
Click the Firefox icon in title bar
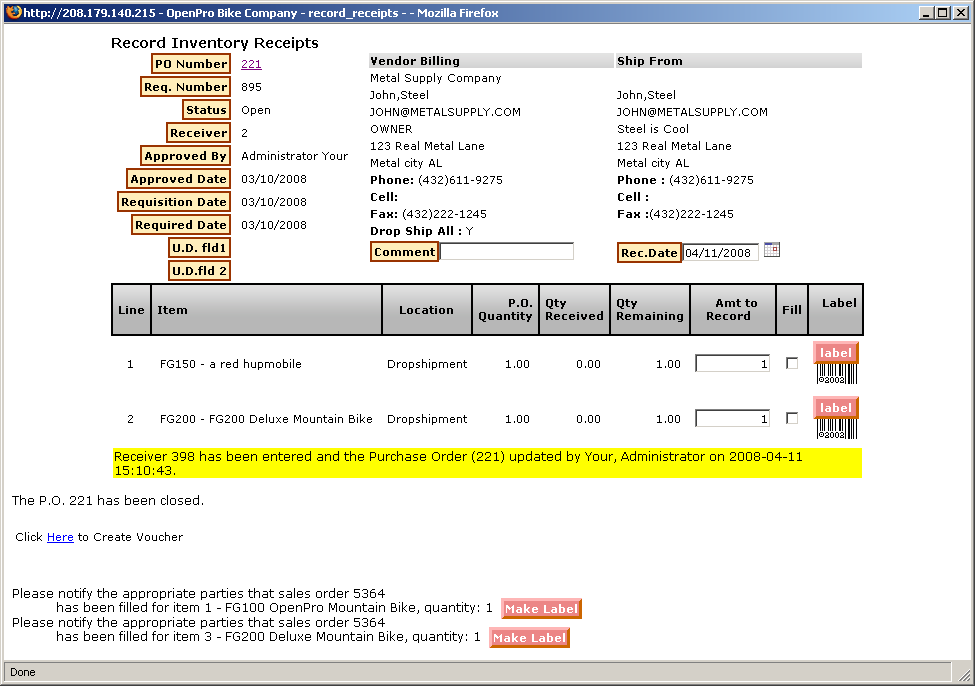[x=13, y=13]
